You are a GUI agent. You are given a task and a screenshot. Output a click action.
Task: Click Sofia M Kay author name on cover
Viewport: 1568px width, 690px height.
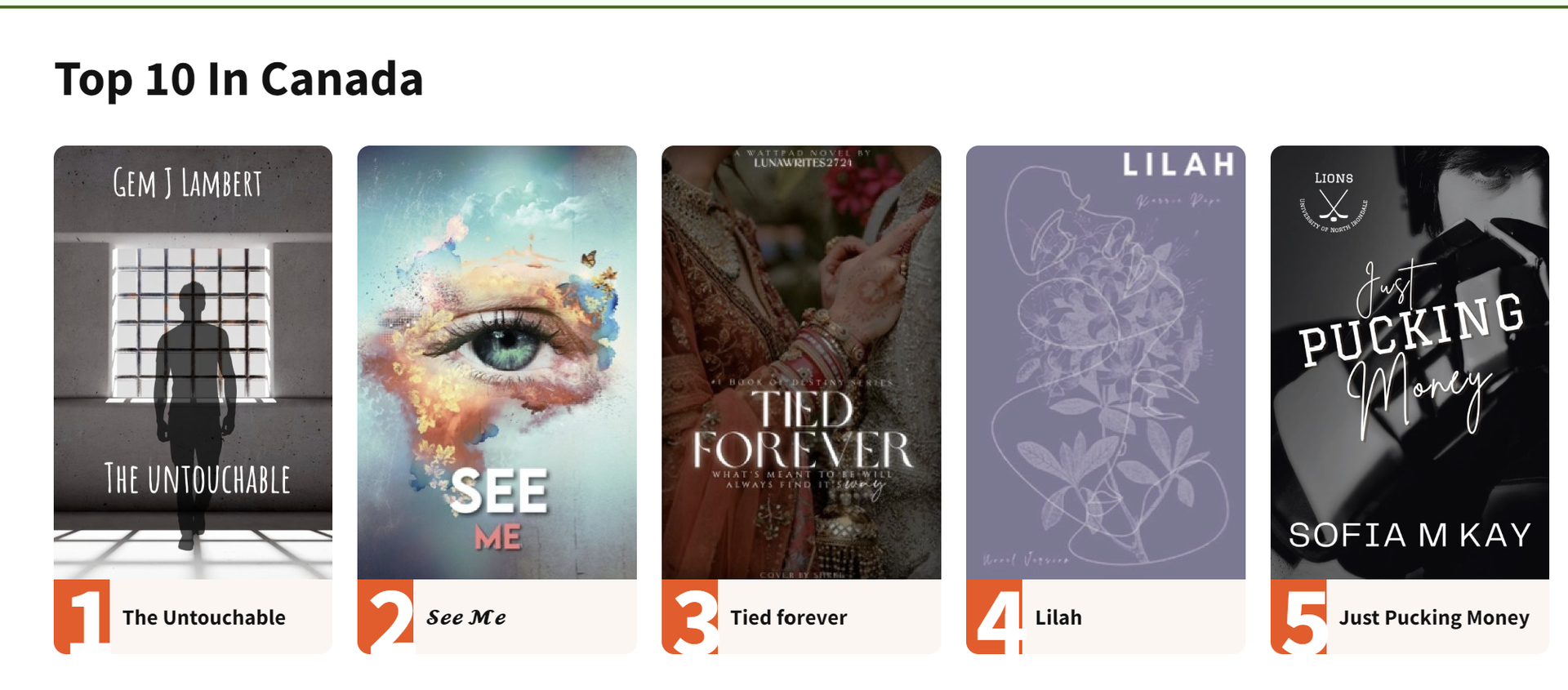[1410, 535]
